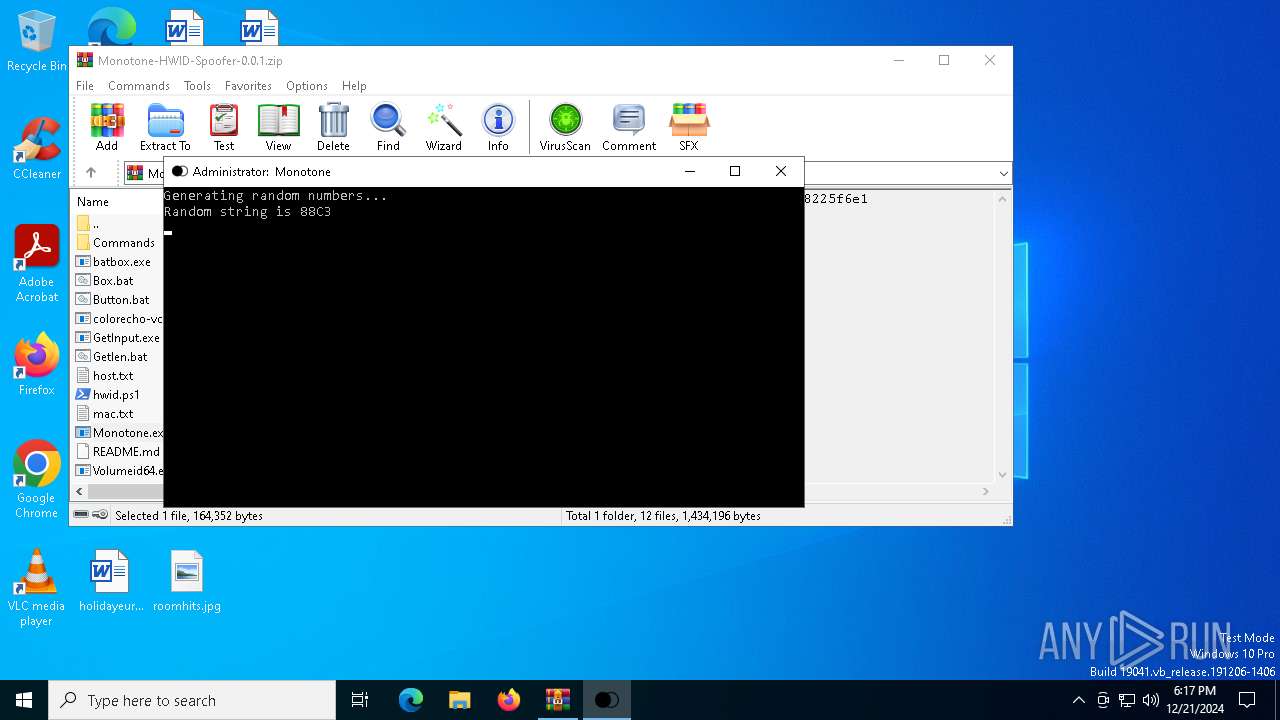The width and height of the screenshot is (1280, 720).
Task: Click the Extract To toolbar icon
Action: [165, 127]
